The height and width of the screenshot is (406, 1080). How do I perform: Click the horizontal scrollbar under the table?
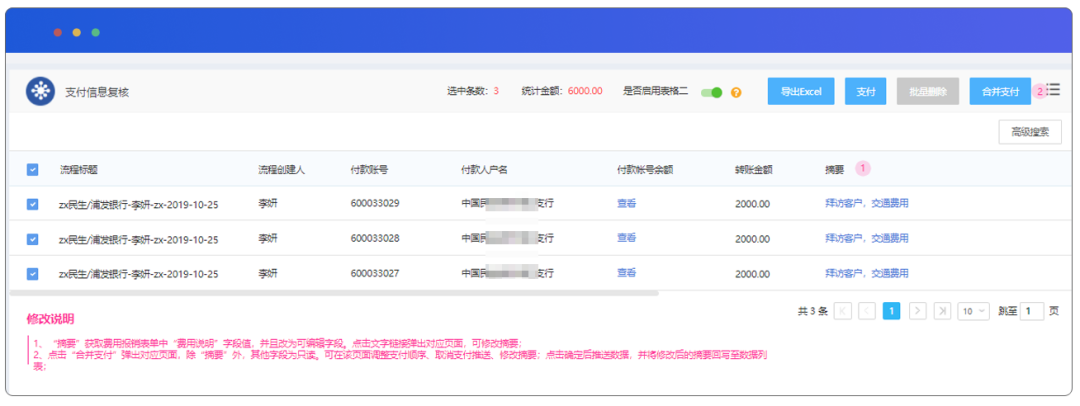[x=334, y=294]
